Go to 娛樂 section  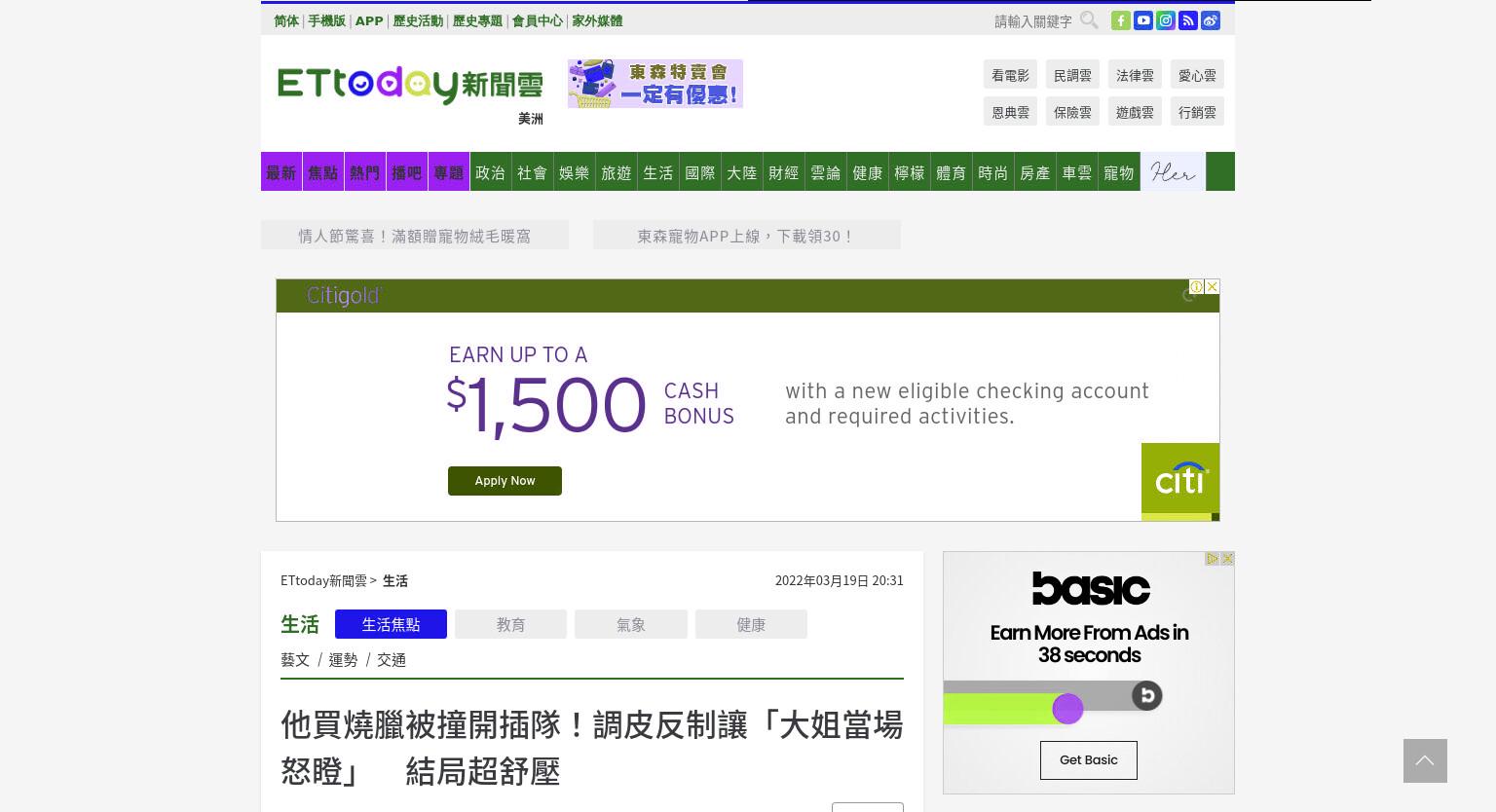[575, 172]
